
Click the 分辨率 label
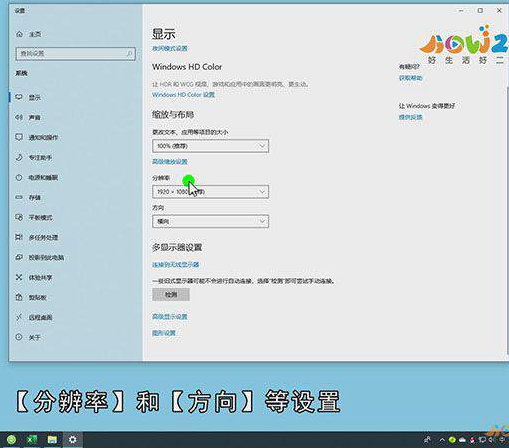tap(161, 178)
